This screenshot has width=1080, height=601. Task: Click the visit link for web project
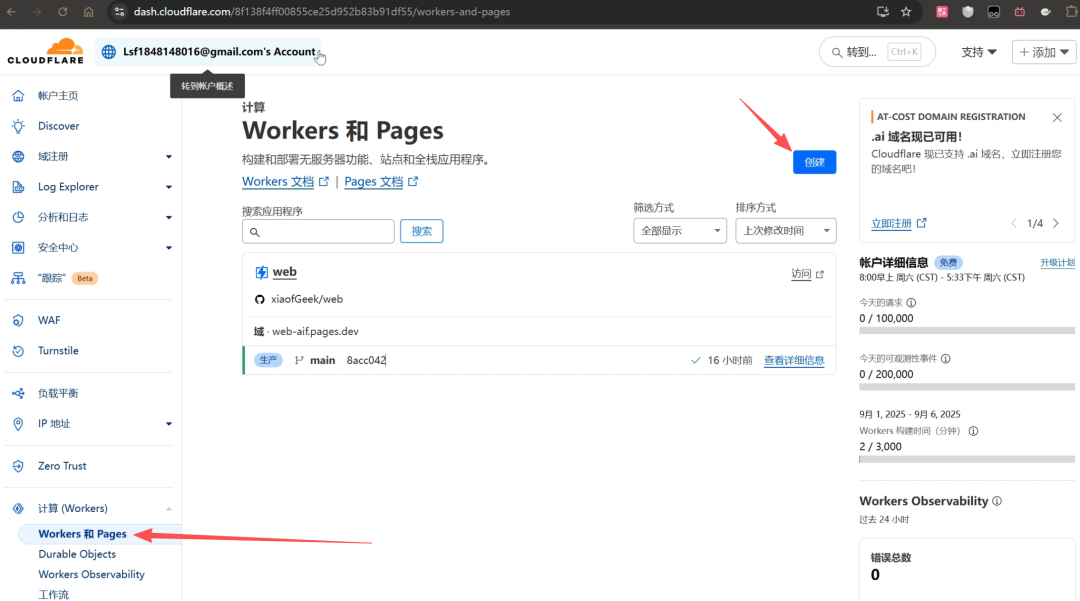[x=807, y=274]
